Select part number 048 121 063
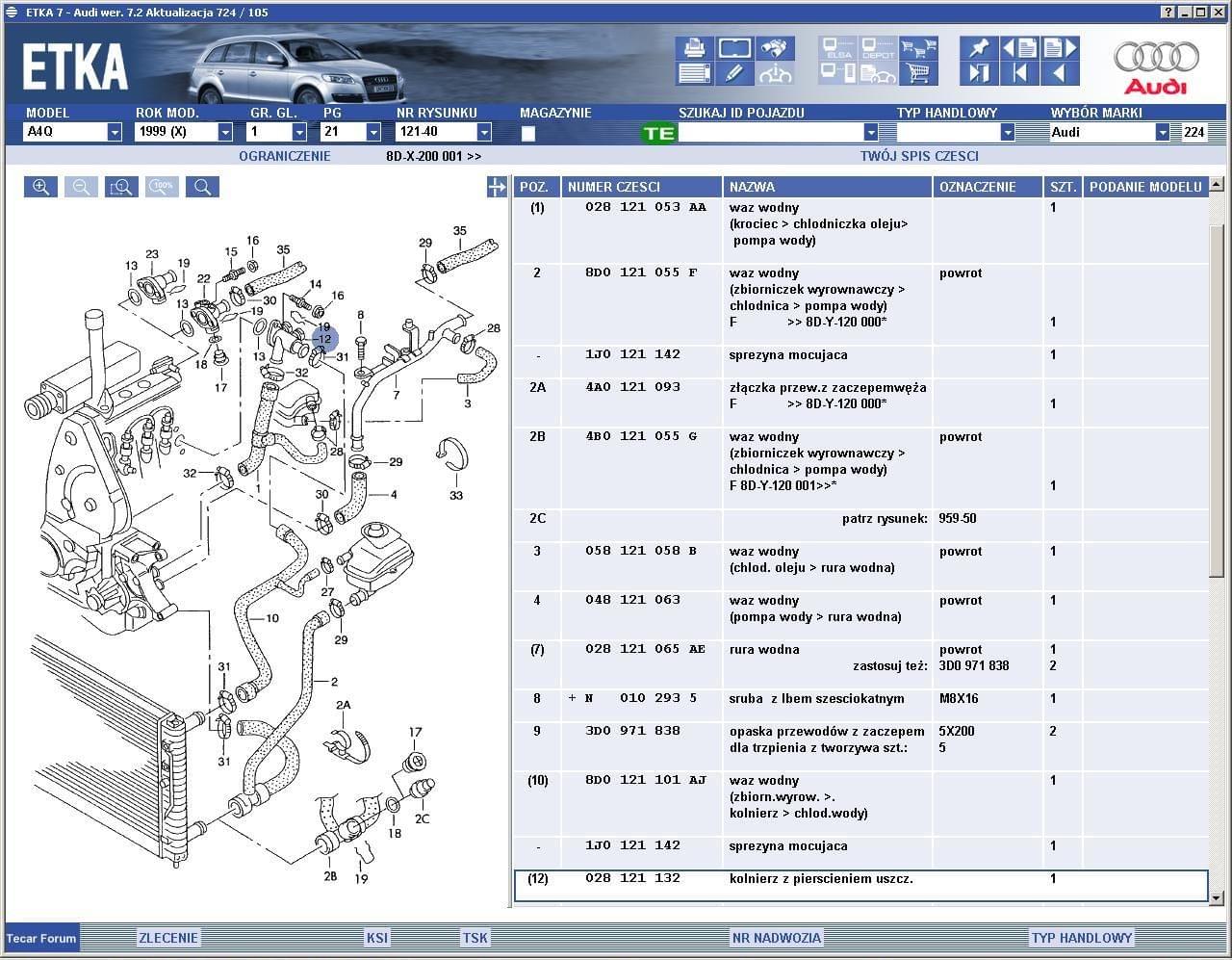 tap(632, 600)
